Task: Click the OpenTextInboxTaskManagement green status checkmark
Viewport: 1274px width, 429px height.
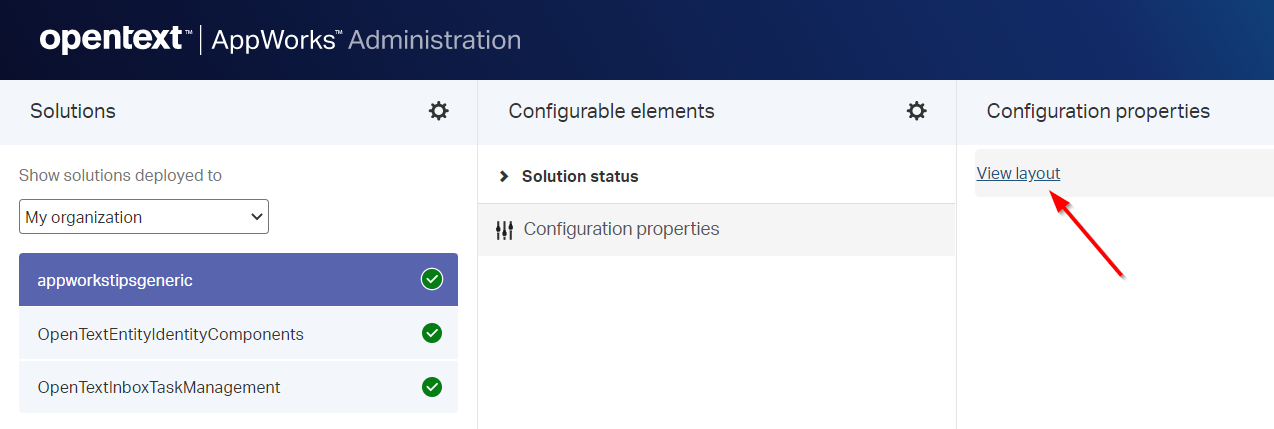Action: click(432, 386)
